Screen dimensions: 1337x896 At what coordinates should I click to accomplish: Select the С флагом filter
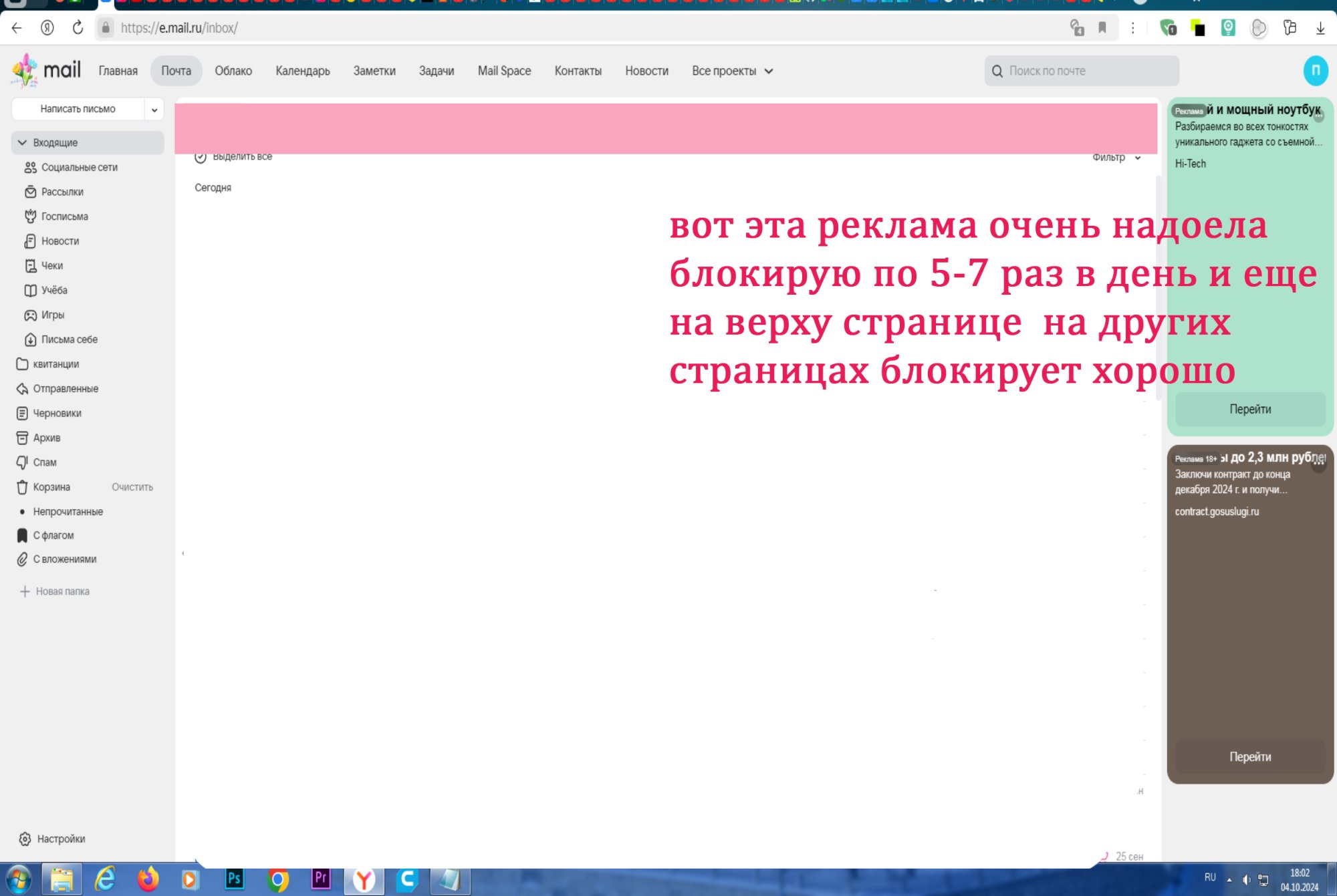coord(53,535)
